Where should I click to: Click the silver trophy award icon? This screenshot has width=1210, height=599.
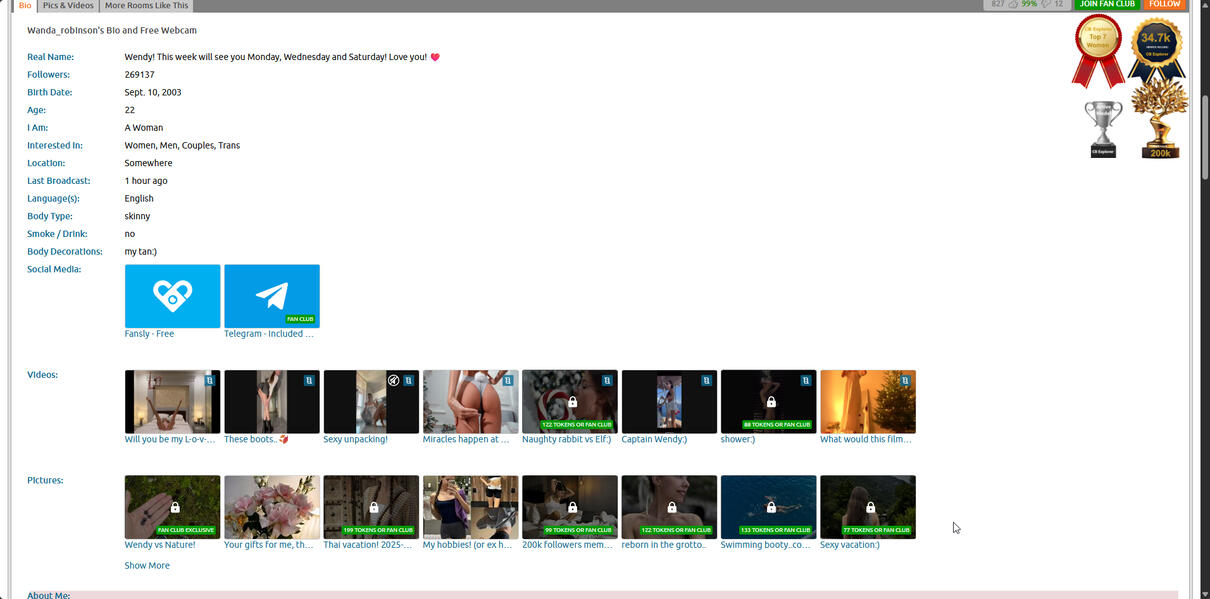tap(1103, 128)
